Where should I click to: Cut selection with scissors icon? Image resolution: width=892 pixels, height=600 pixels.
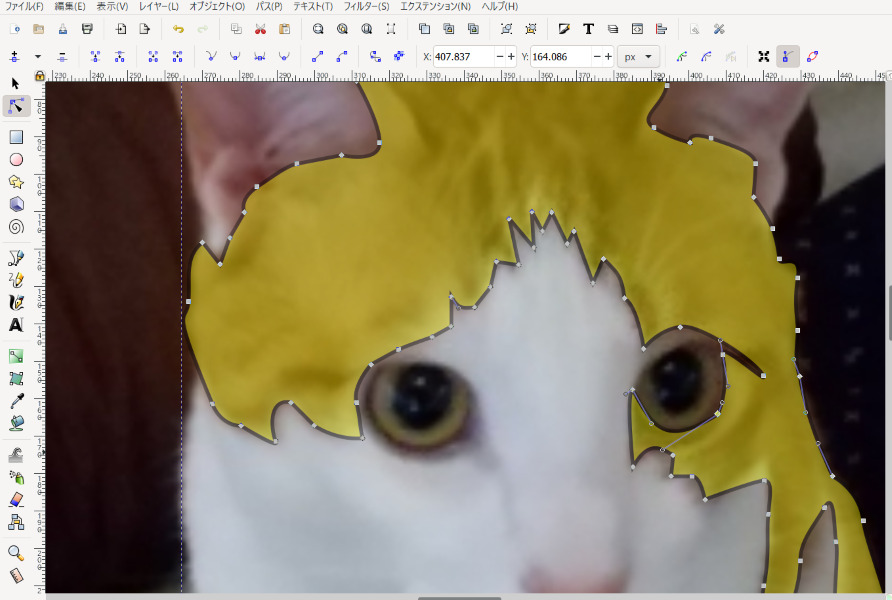pyautogui.click(x=261, y=29)
